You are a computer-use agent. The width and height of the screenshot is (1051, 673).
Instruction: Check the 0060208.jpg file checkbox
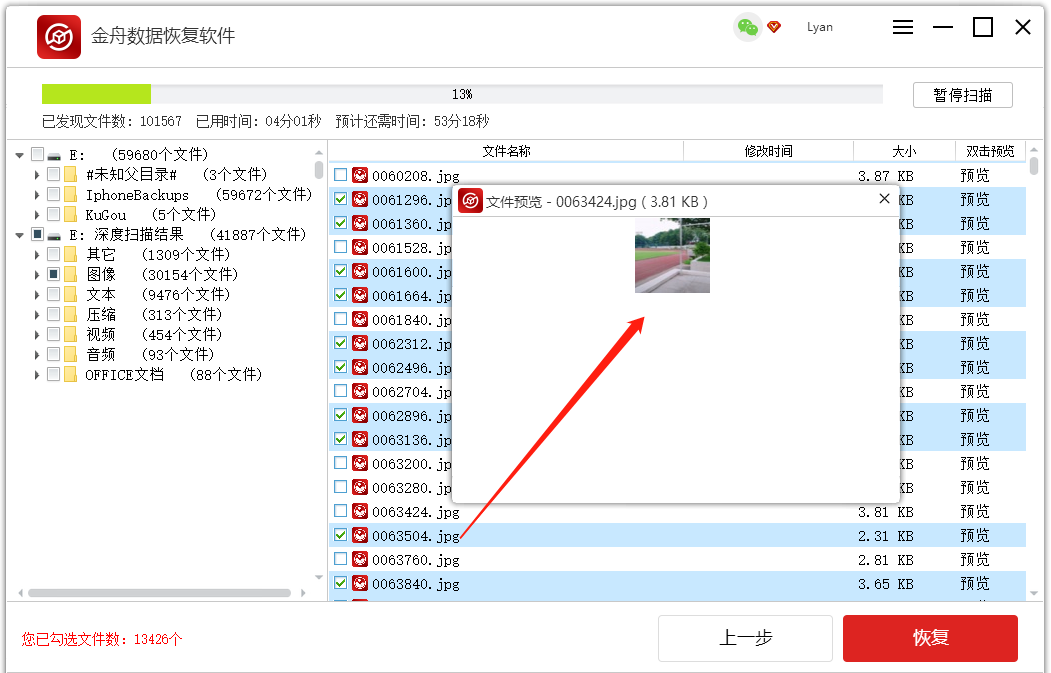(341, 175)
